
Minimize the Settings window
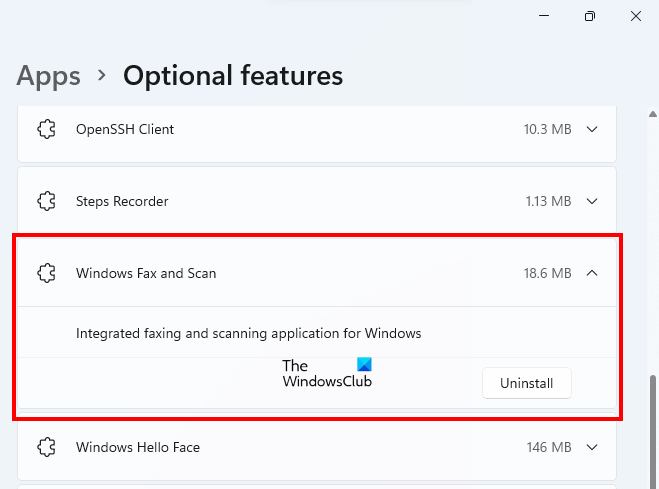(x=543, y=16)
